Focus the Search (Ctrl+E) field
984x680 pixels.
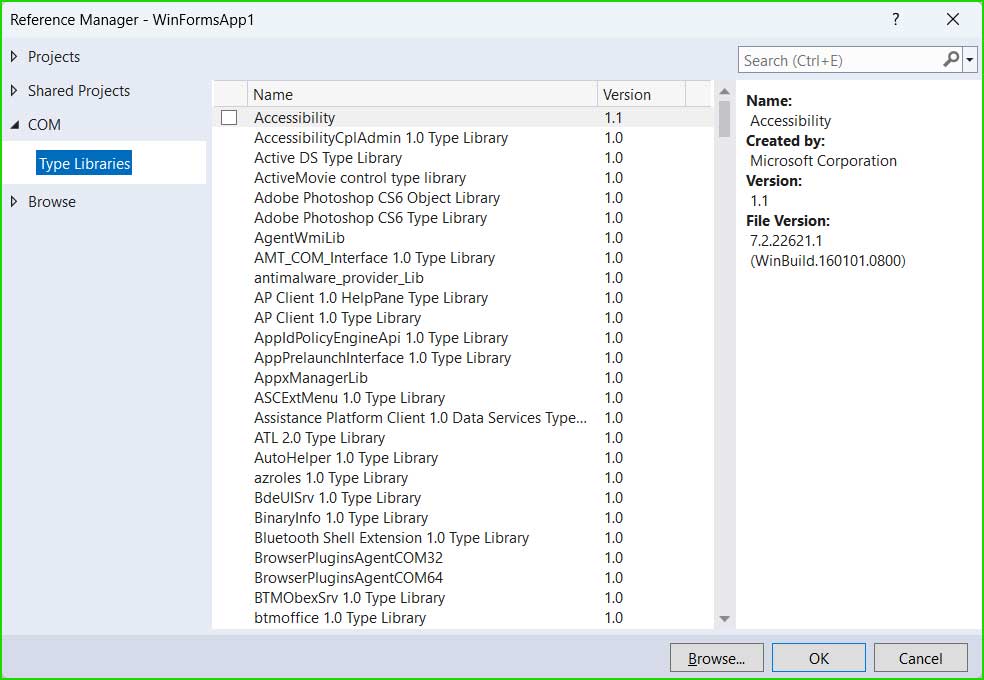(840, 60)
